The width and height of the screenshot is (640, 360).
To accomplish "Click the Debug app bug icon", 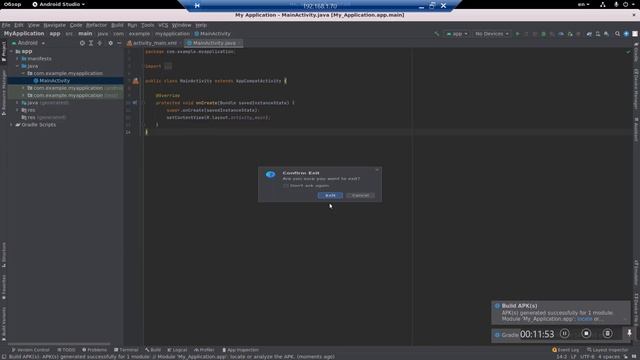I will pyautogui.click(x=543, y=34).
